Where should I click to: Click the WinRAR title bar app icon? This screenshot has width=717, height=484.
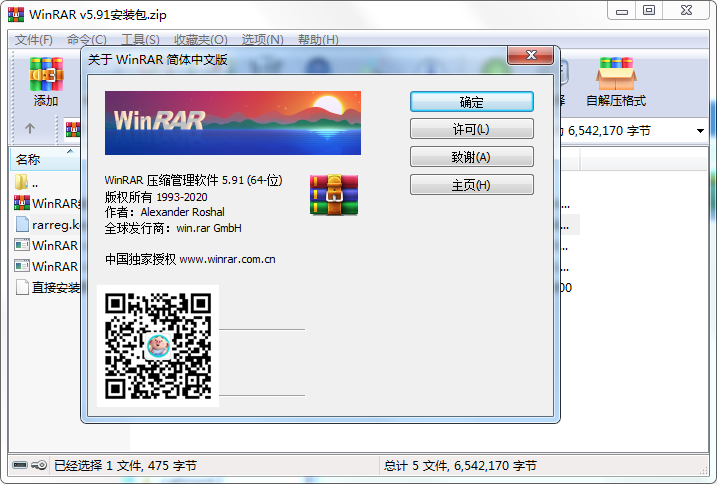pos(16,14)
